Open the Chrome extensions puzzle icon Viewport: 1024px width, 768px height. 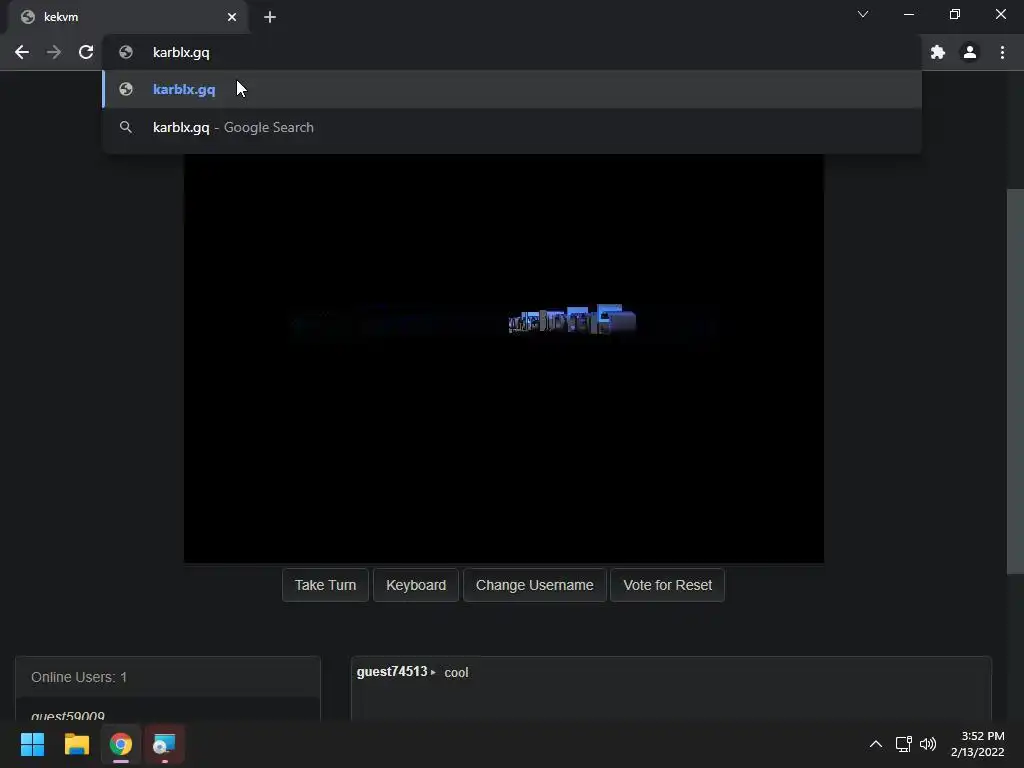[938, 52]
